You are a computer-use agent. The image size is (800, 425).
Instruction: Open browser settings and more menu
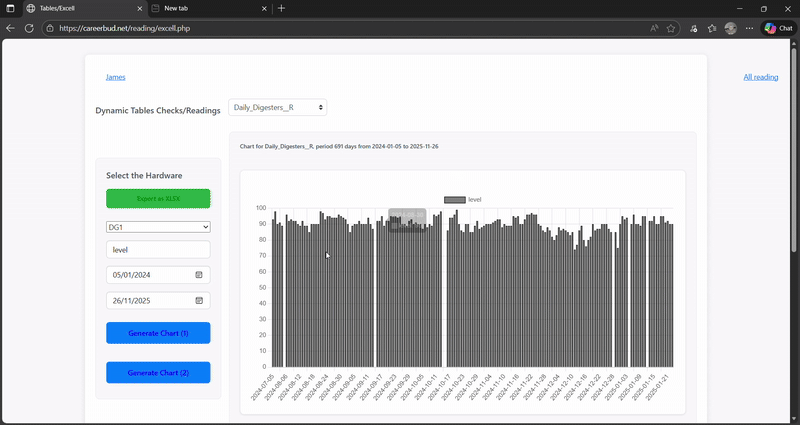pyautogui.click(x=749, y=28)
